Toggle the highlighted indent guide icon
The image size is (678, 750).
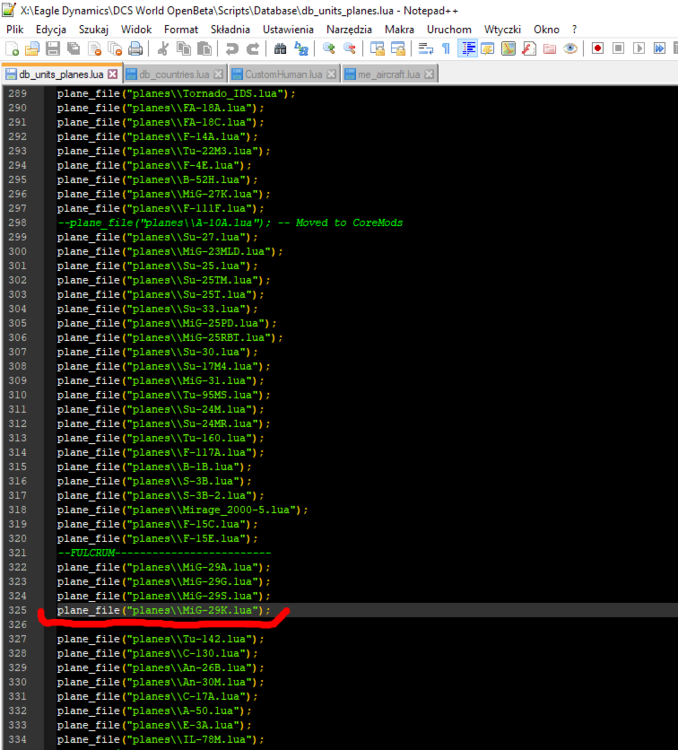pos(467,48)
